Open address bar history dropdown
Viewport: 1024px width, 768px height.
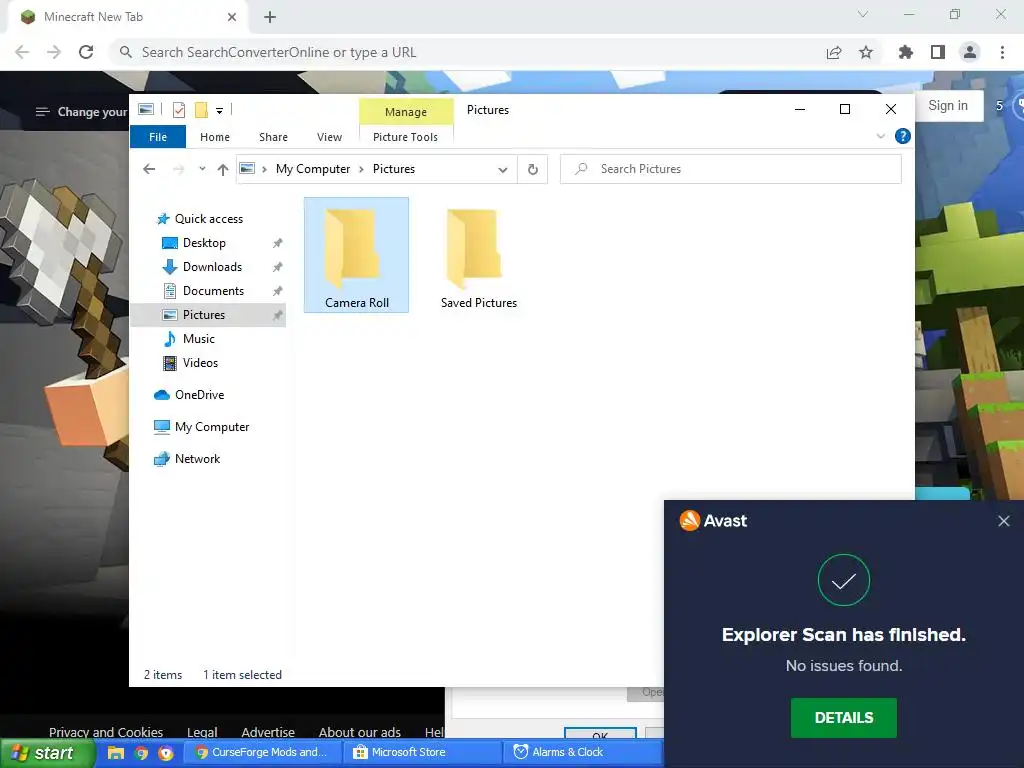coord(503,169)
